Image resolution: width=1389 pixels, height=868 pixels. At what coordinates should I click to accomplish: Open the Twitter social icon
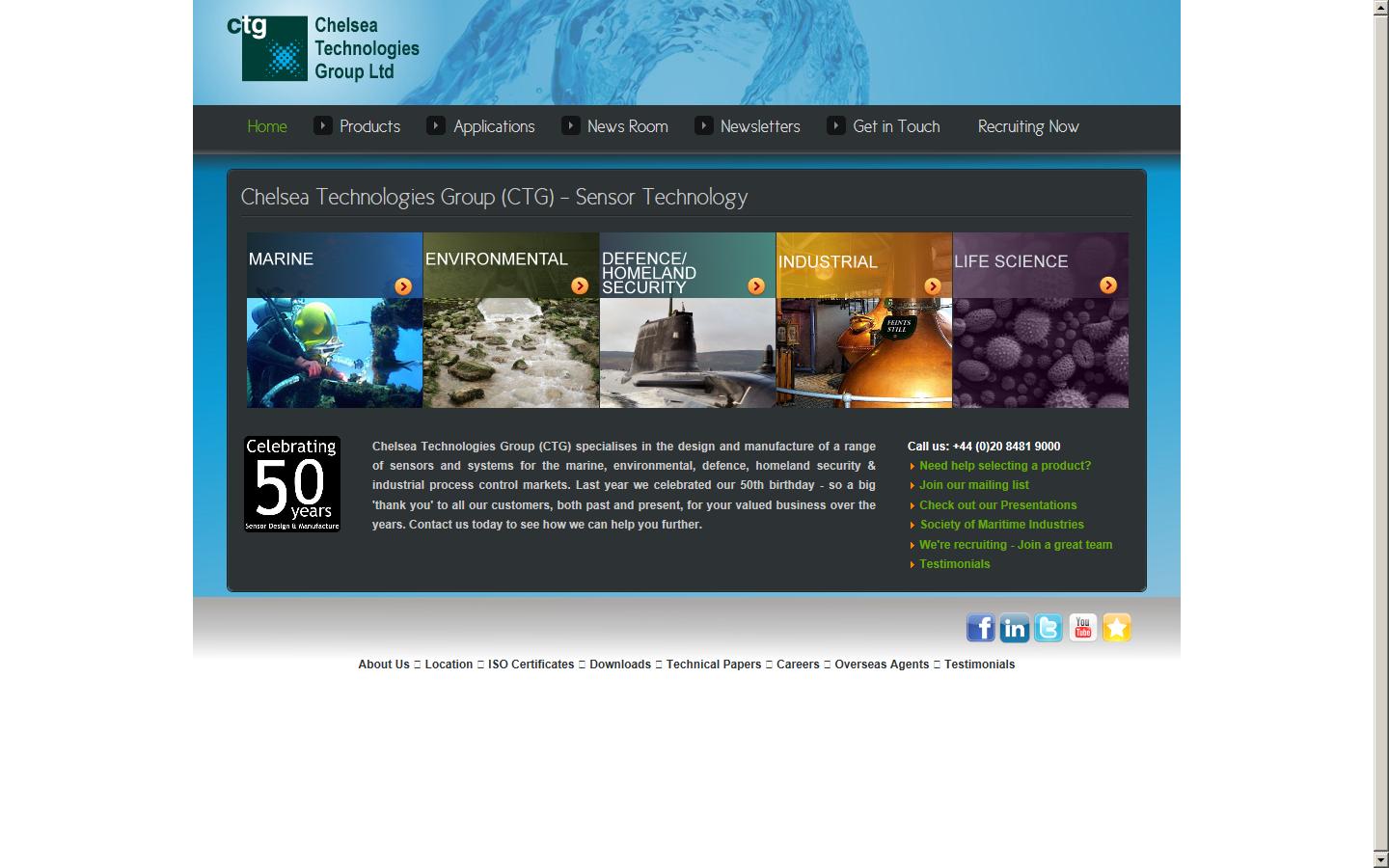tap(1049, 628)
